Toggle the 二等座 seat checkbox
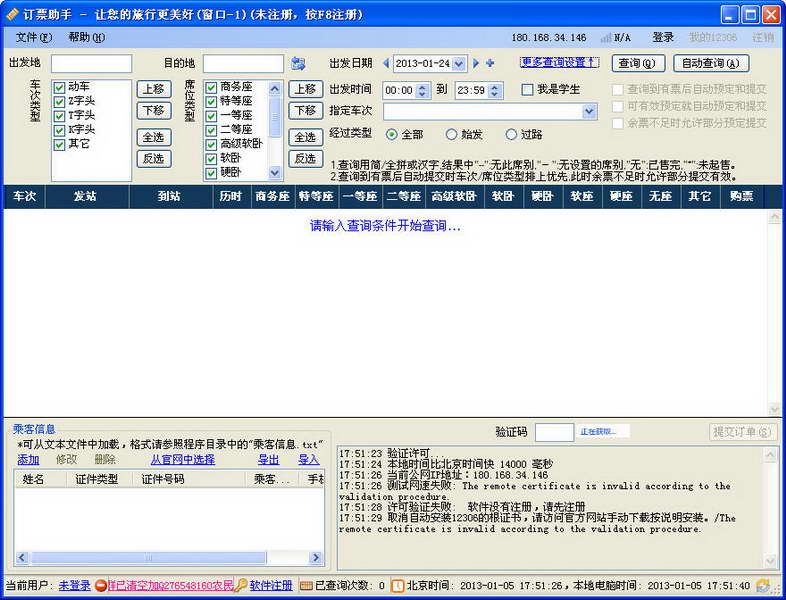 click(x=211, y=130)
